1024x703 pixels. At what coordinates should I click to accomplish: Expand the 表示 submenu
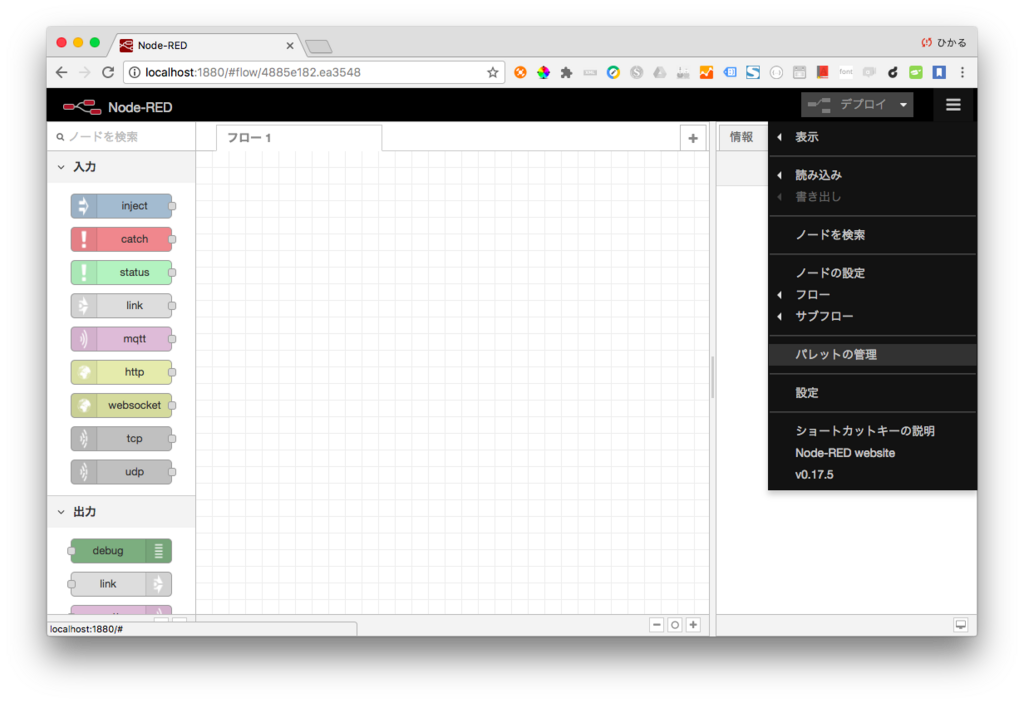tap(872, 137)
